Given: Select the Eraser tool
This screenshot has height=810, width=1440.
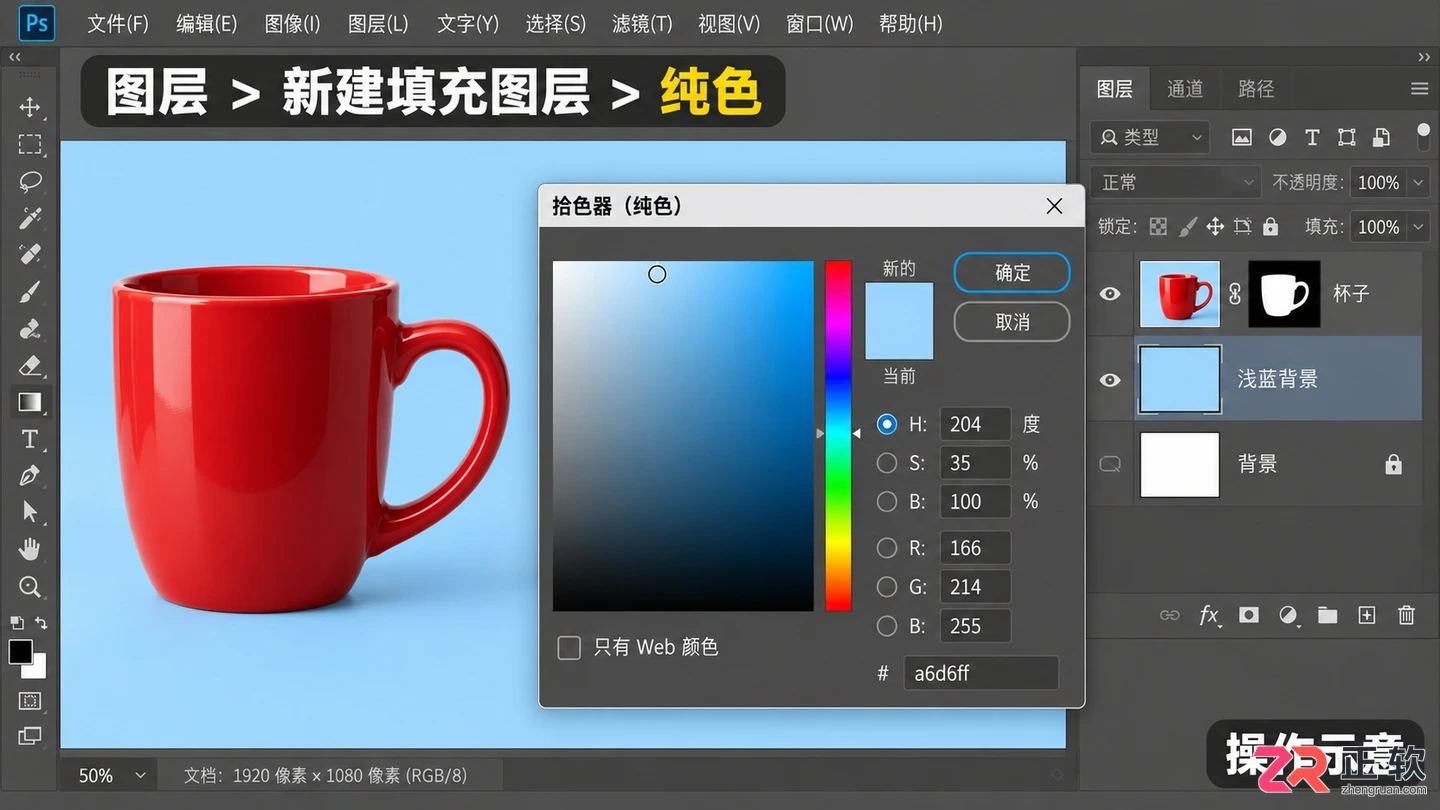Looking at the screenshot, I should 30,365.
